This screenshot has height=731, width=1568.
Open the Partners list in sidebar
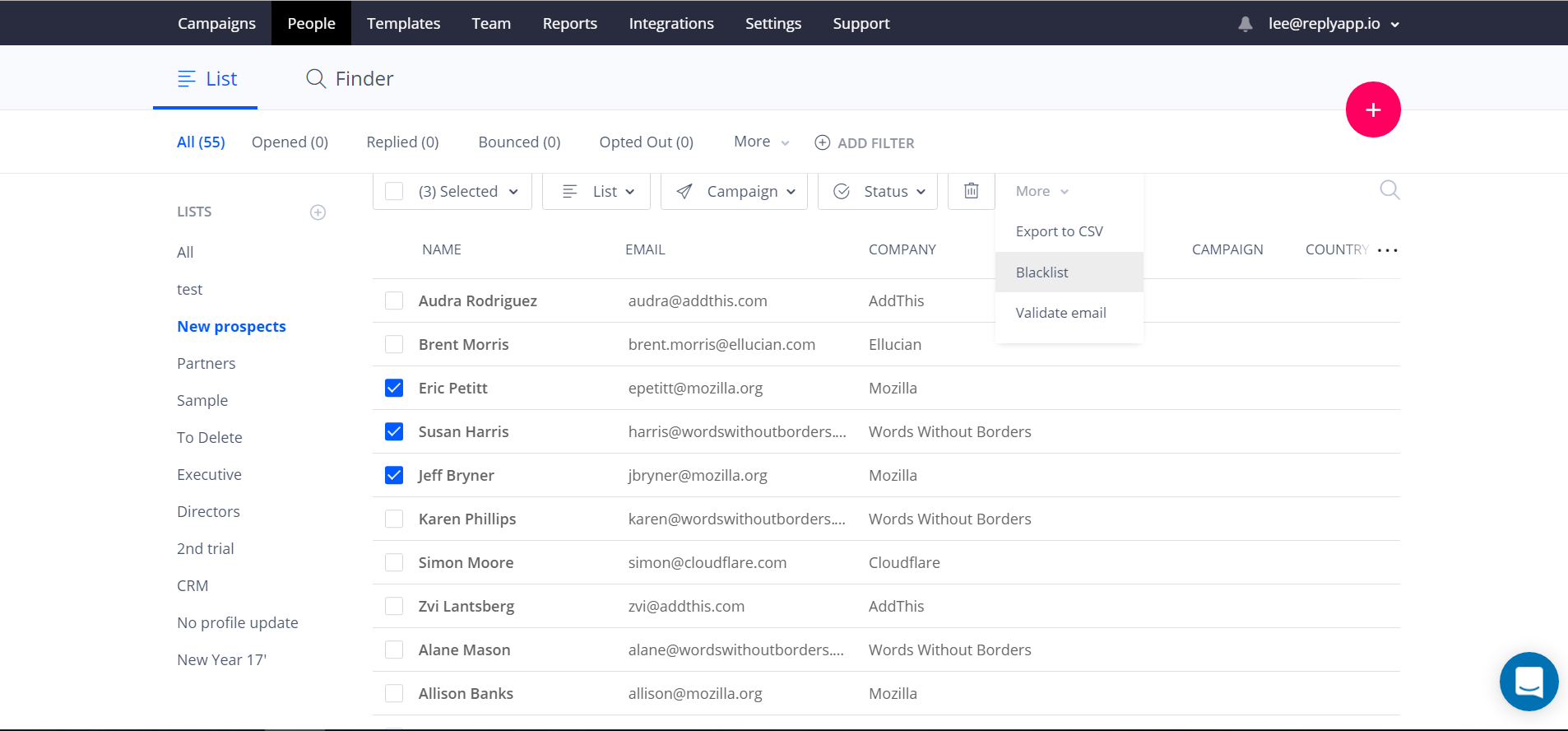point(206,363)
